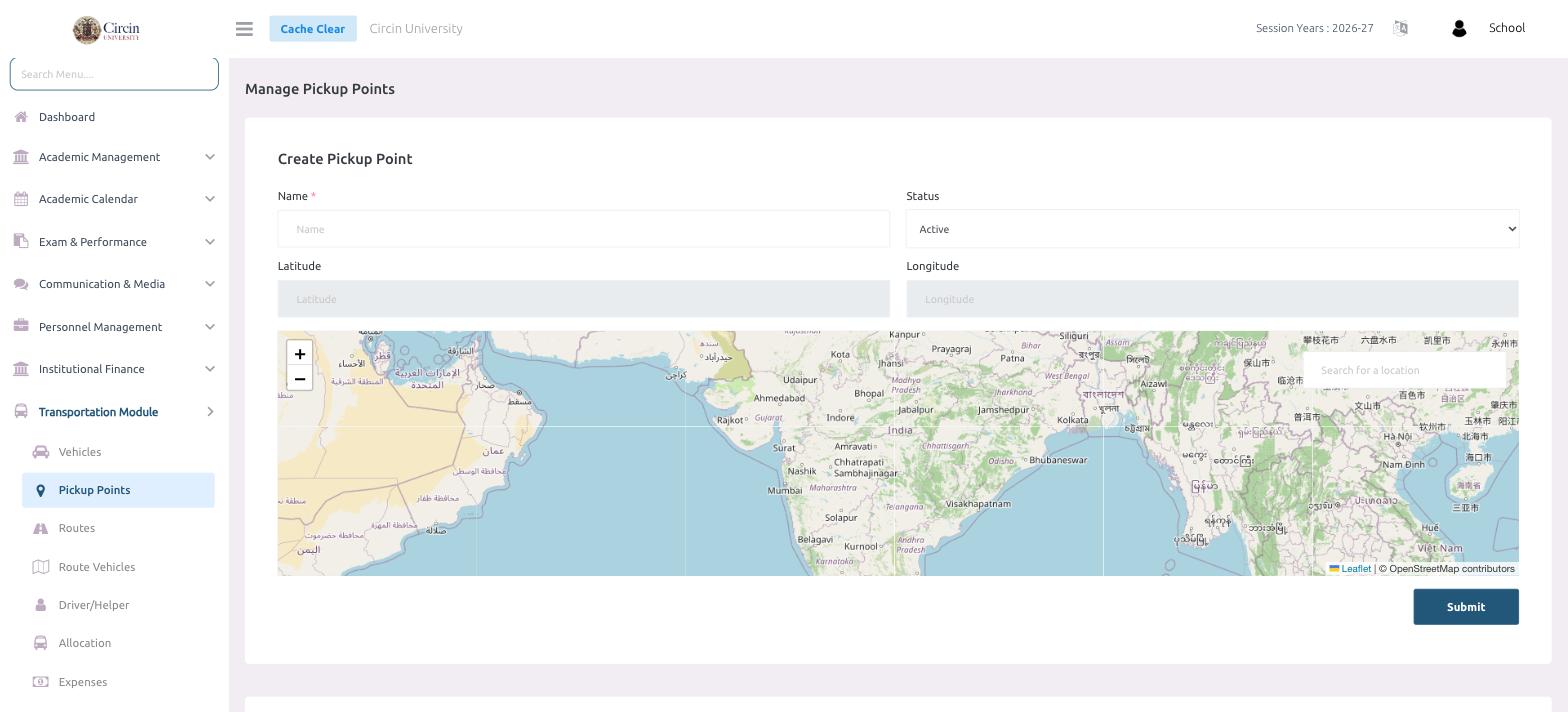Viewport: 1568px width, 712px height.
Task: Submit the pickup point form
Action: pyautogui.click(x=1466, y=607)
